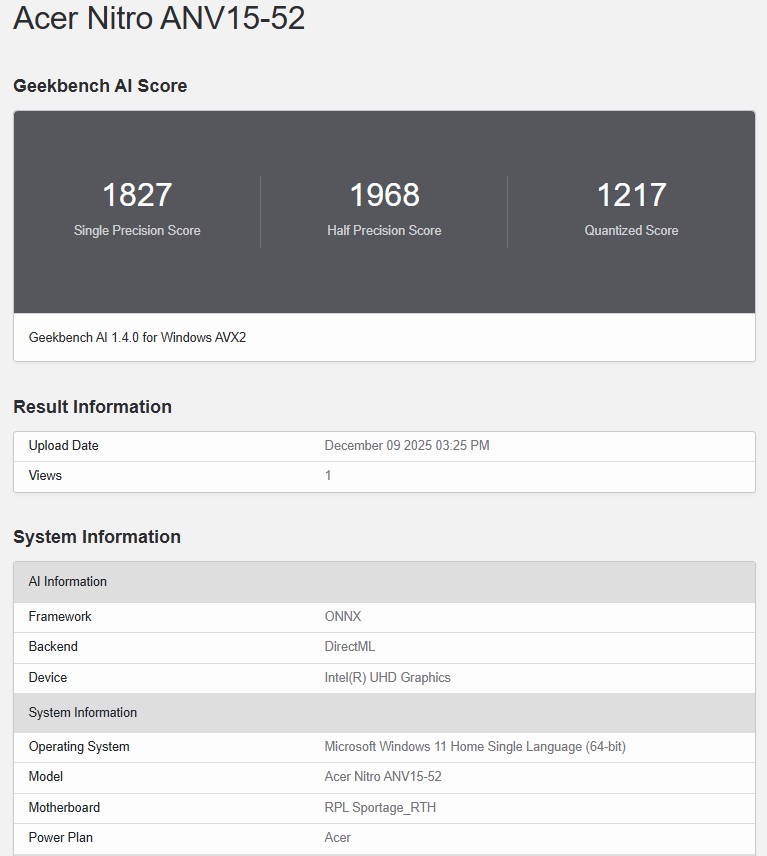Click the Geekbench AI 1.4.0 version text
The width and height of the screenshot is (767, 856).
click(137, 338)
